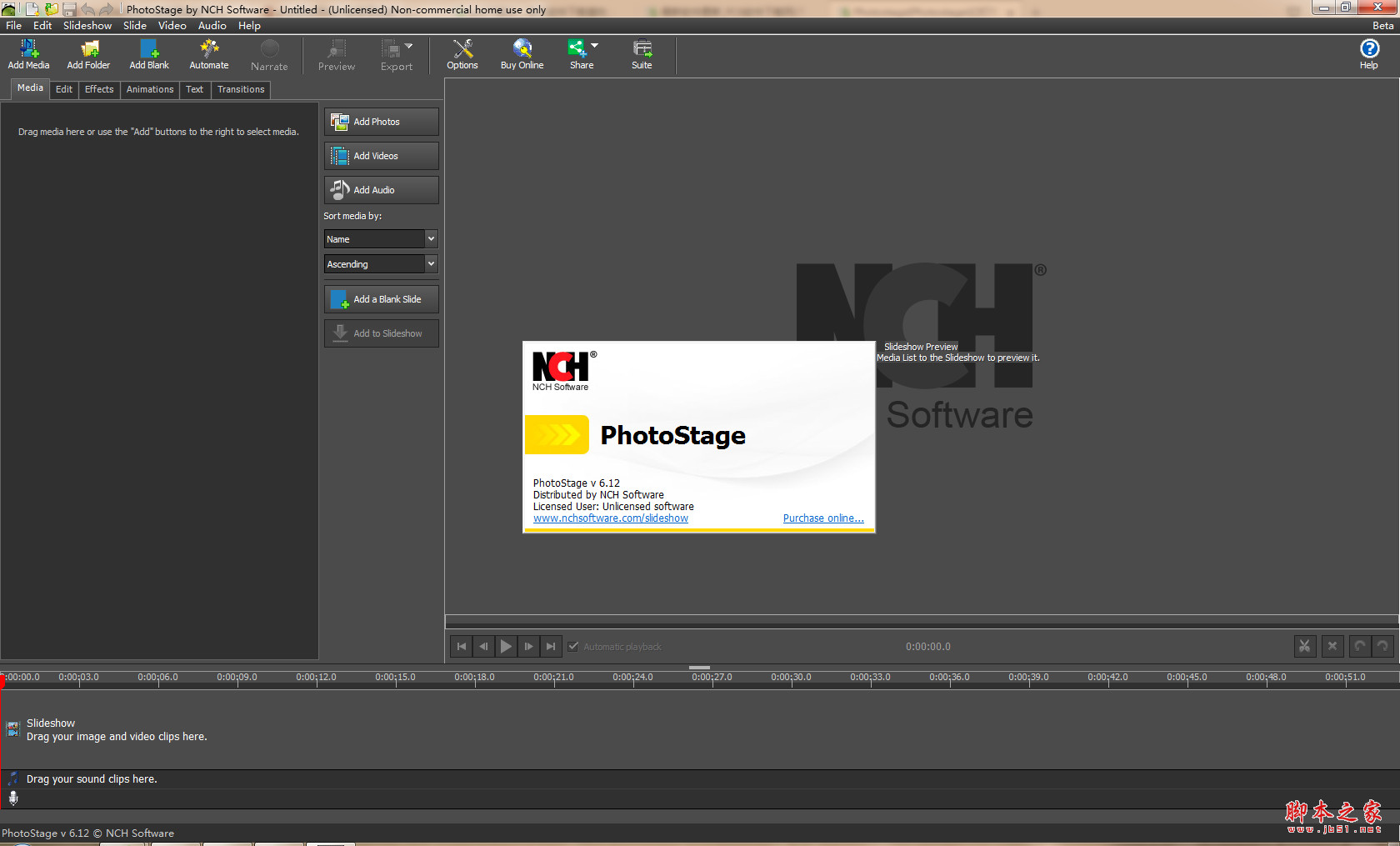Viewport: 1400px width, 846px height.
Task: Click the Narrate record button
Action: click(269, 55)
